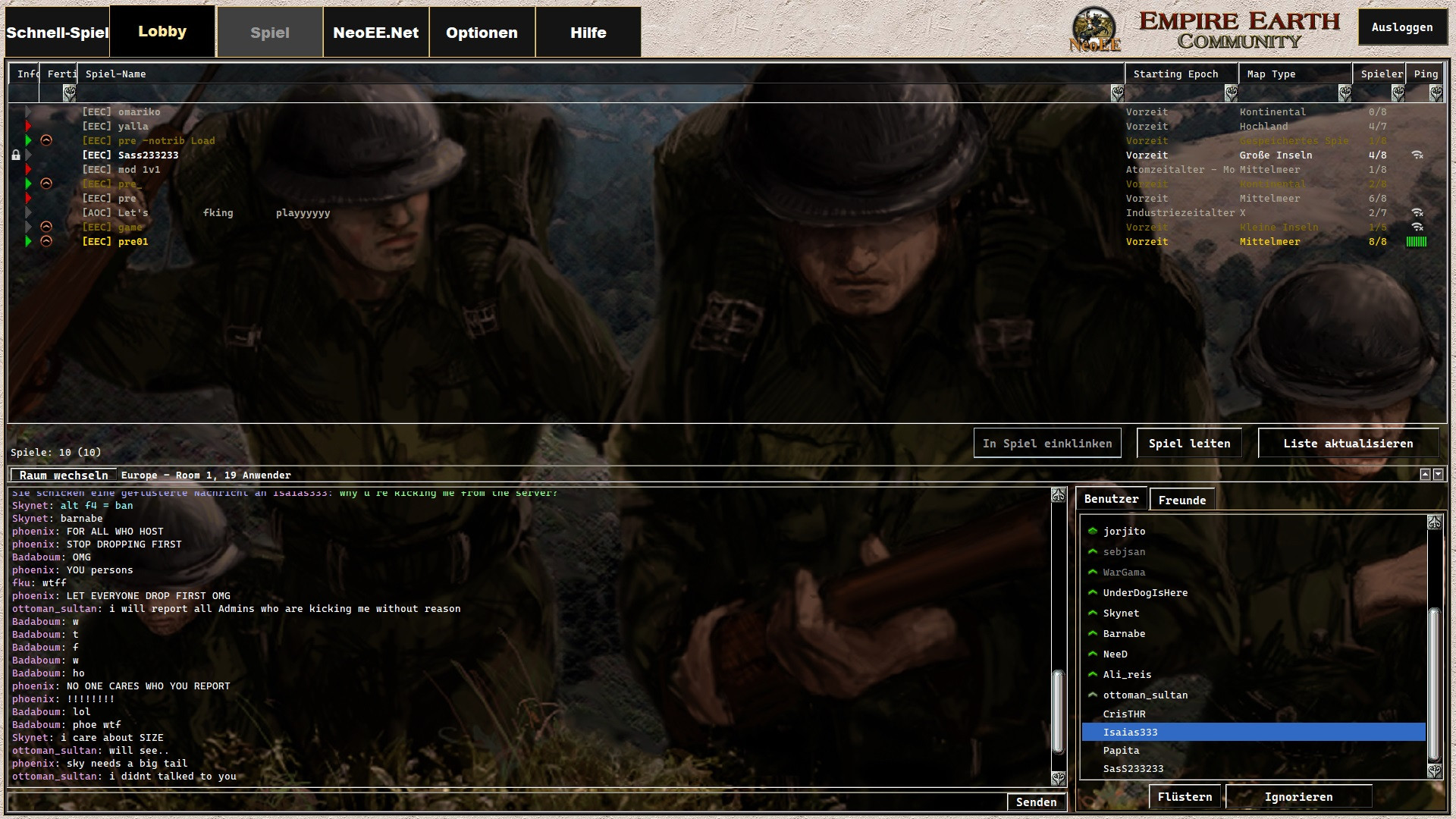Click no-ping wifi icon on Kleine Inseln row
Viewport: 1456px width, 819px height.
(1417, 227)
